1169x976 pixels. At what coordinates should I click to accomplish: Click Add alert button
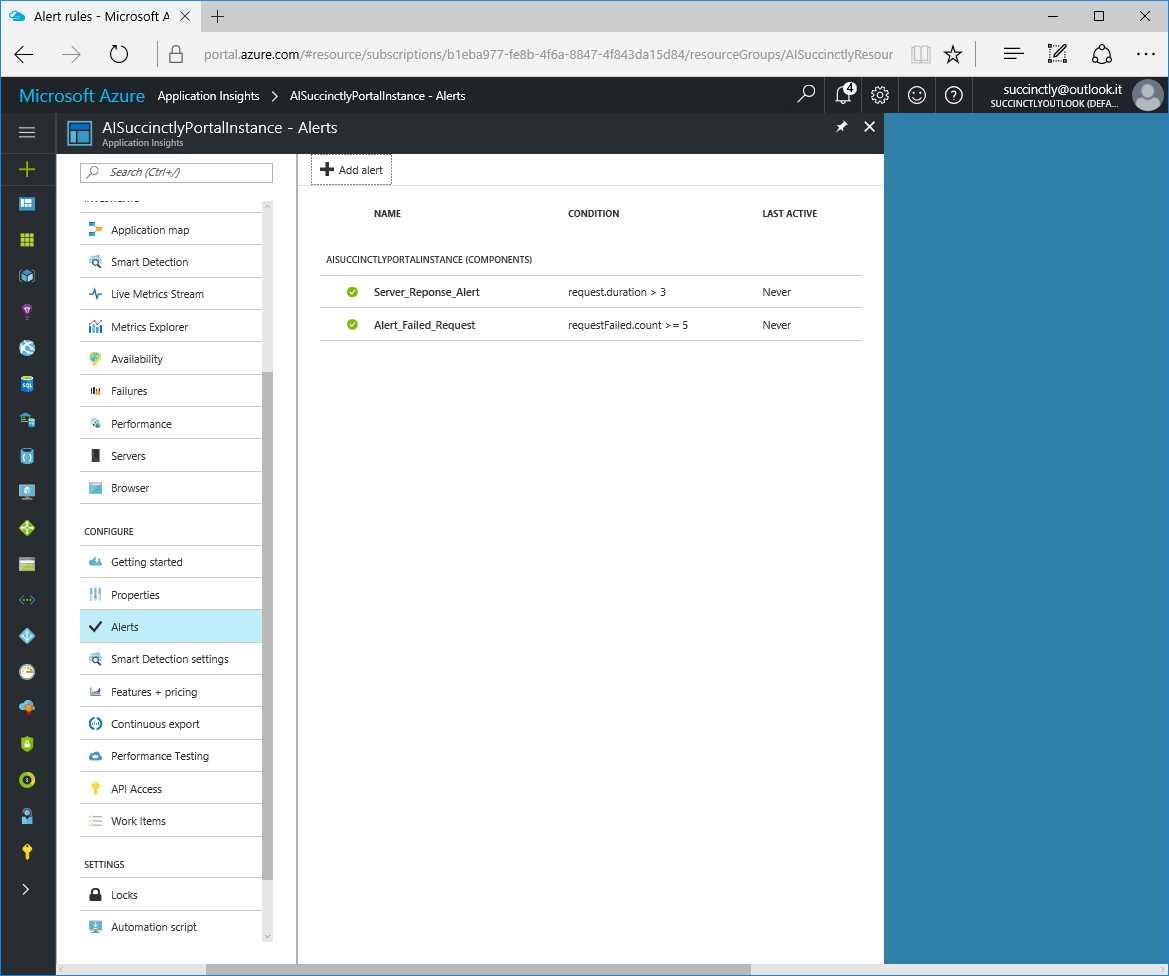351,170
